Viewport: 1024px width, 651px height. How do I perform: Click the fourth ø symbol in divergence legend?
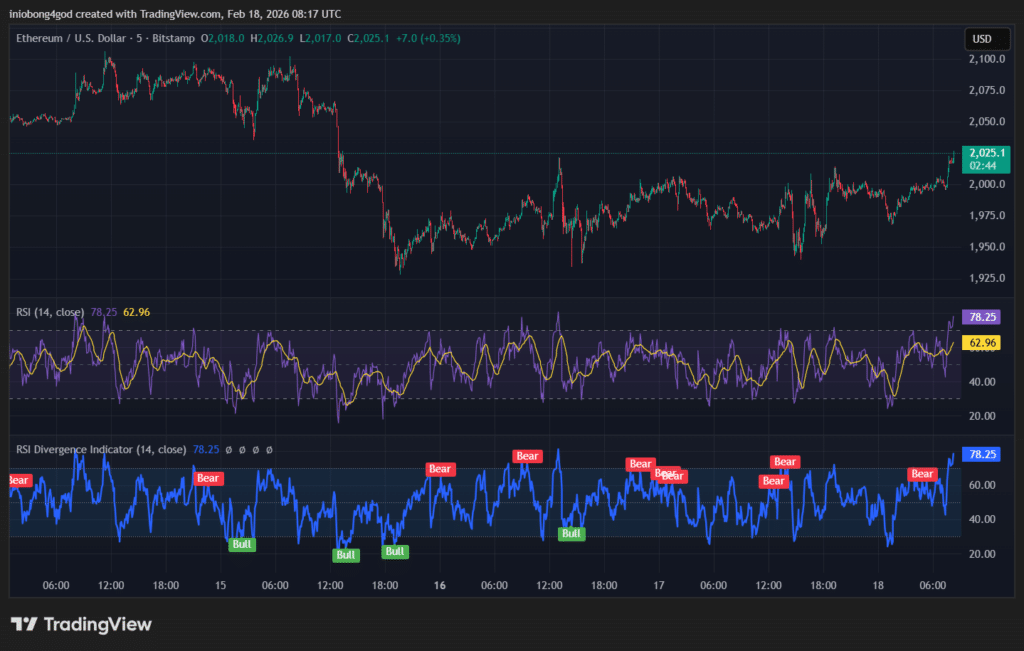(x=268, y=450)
